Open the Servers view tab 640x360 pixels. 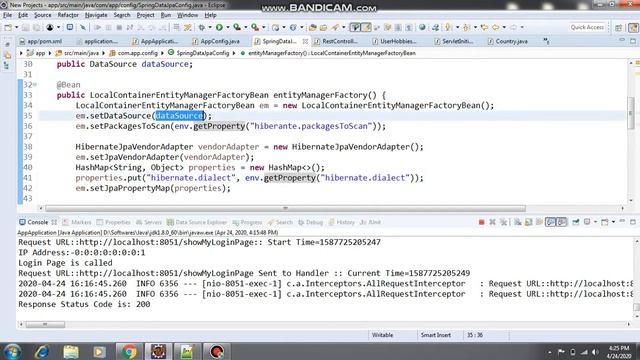[149, 222]
